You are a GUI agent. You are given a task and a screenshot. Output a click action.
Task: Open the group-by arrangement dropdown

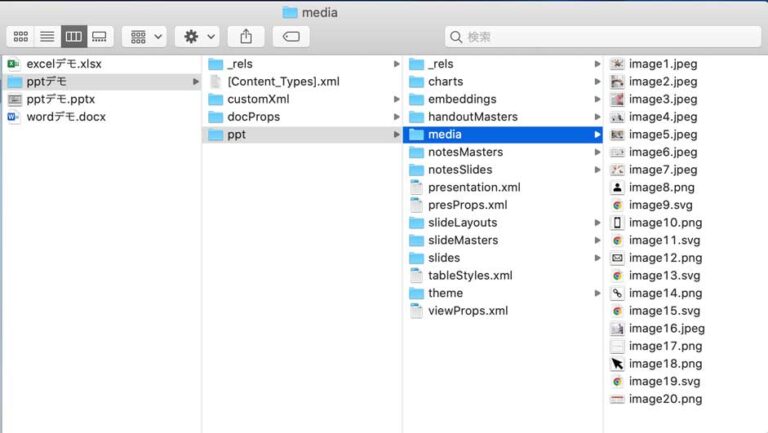[x=144, y=37]
